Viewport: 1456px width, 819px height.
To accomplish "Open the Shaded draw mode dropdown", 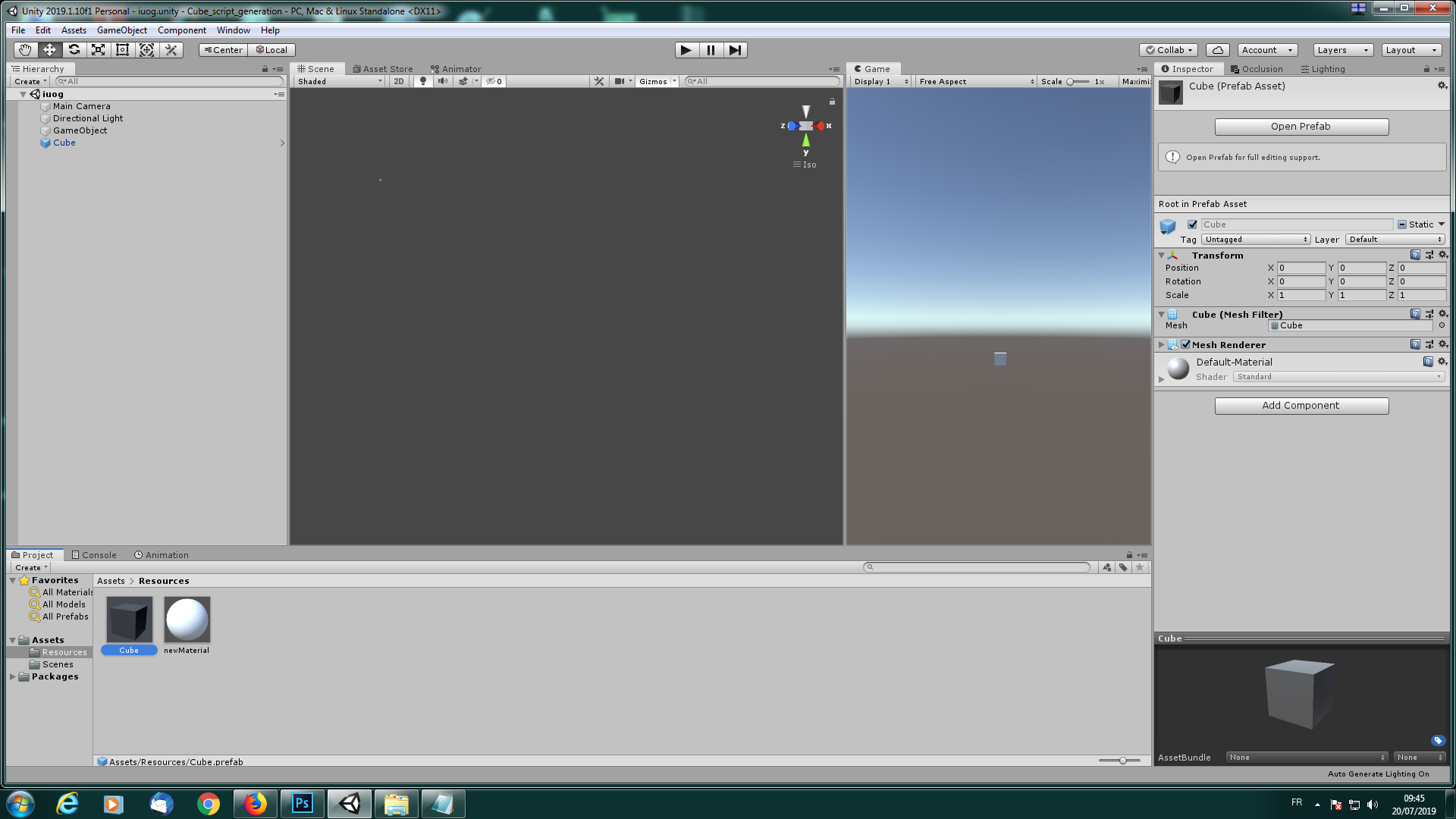I will point(339,81).
